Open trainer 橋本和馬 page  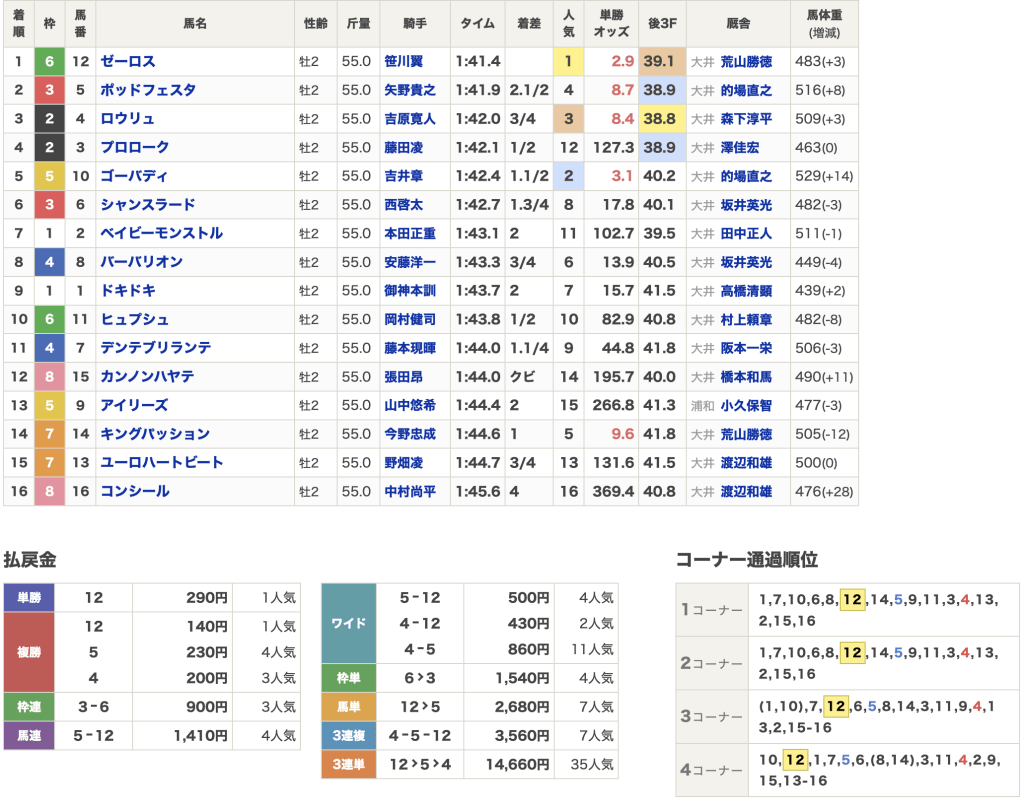tap(746, 377)
